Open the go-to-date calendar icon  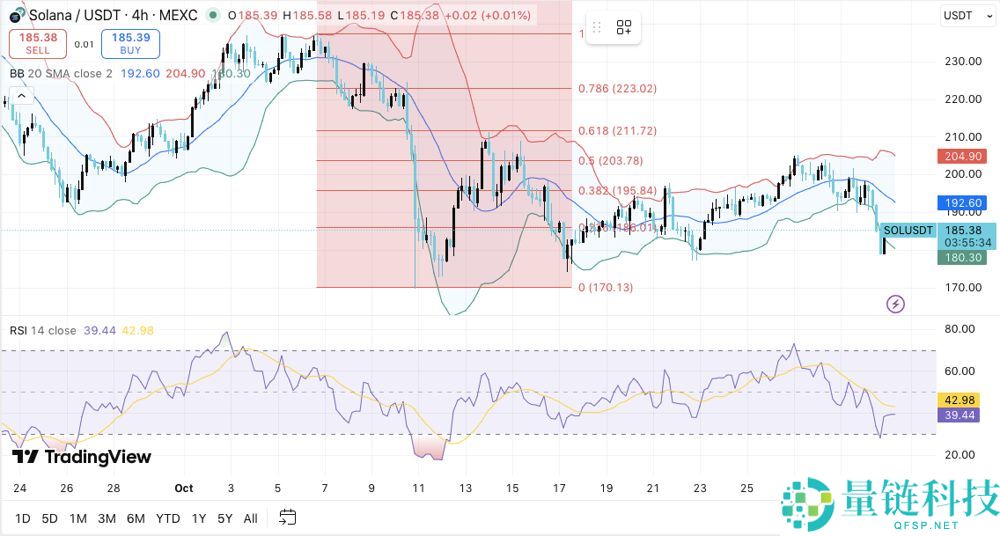tap(288, 517)
